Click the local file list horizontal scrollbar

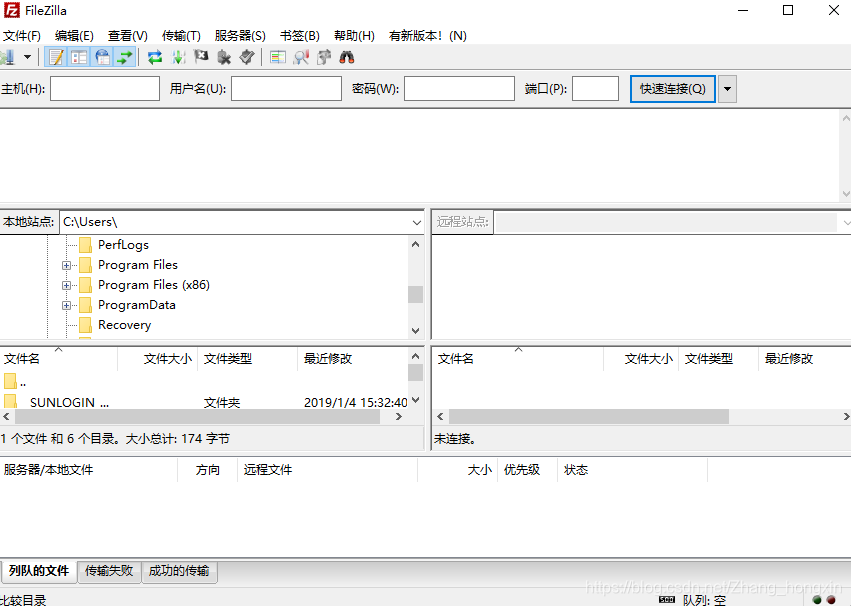pyautogui.click(x=198, y=417)
